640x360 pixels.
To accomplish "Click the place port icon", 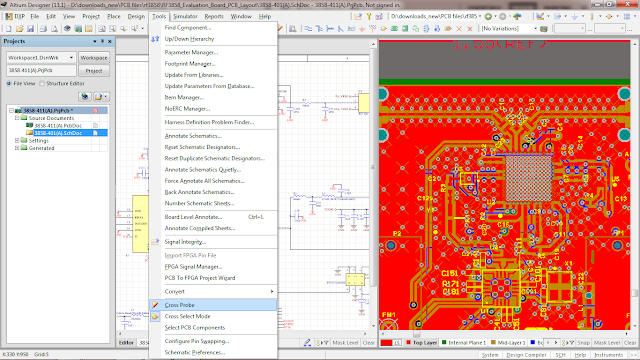I will (x=448, y=29).
